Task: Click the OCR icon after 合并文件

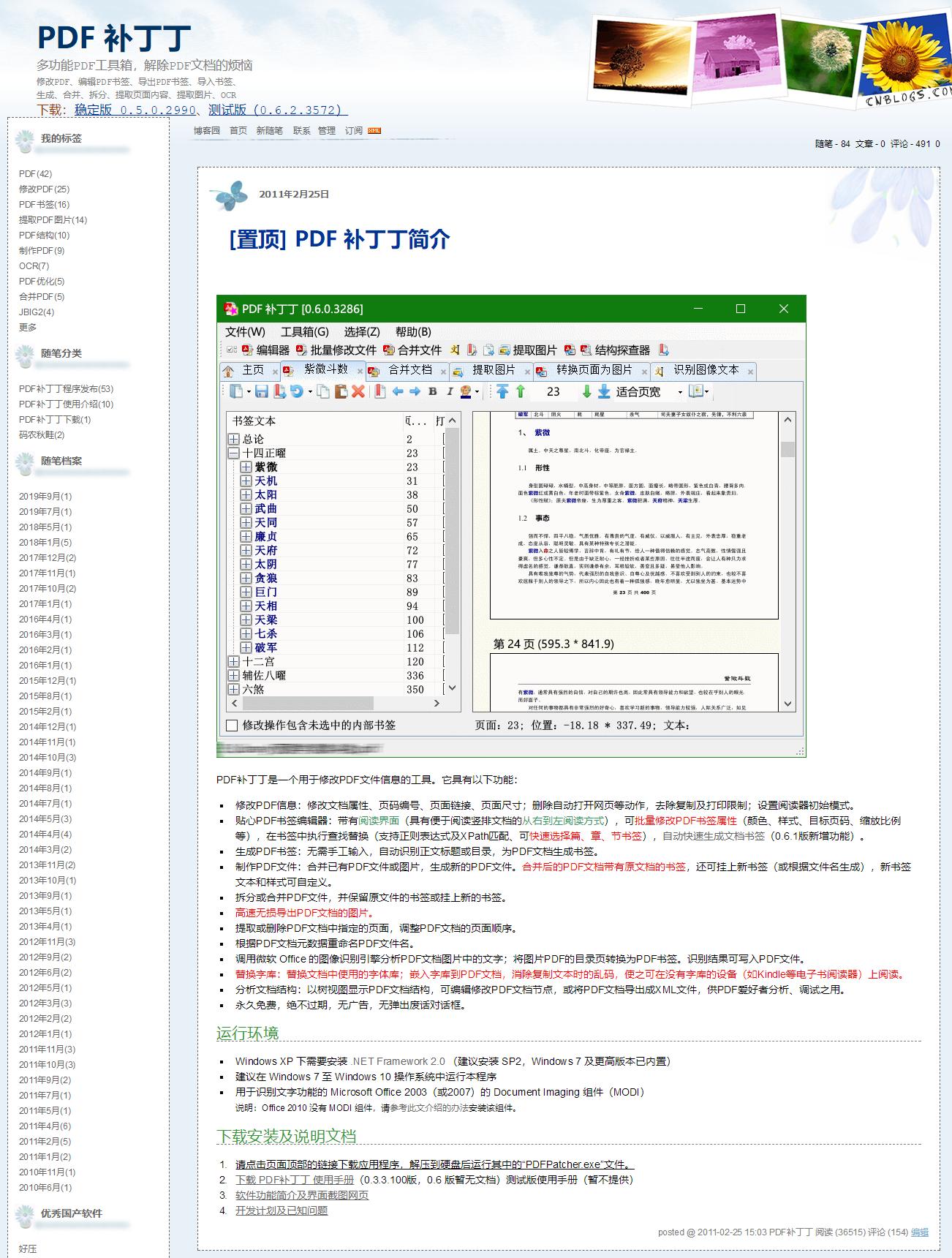Action: point(455,350)
